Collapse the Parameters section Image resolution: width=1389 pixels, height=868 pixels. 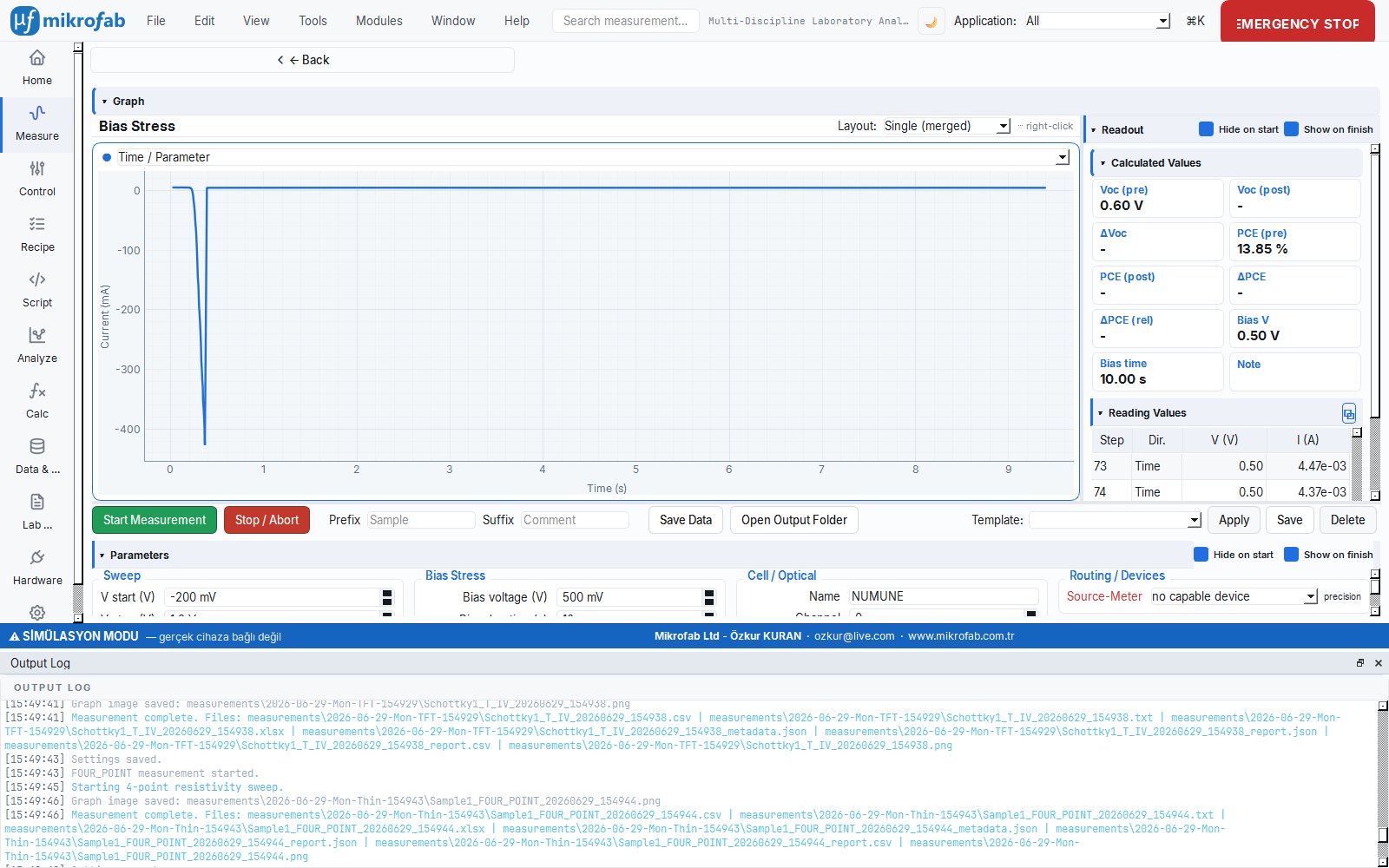(102, 556)
